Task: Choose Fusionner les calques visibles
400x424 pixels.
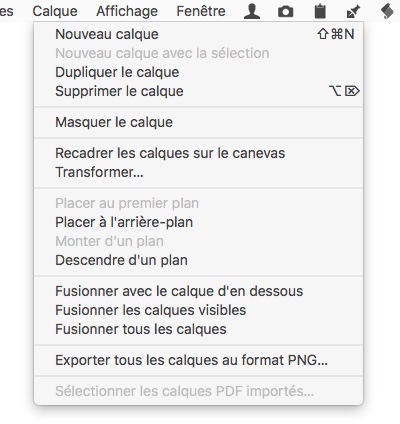Action: click(x=199, y=310)
